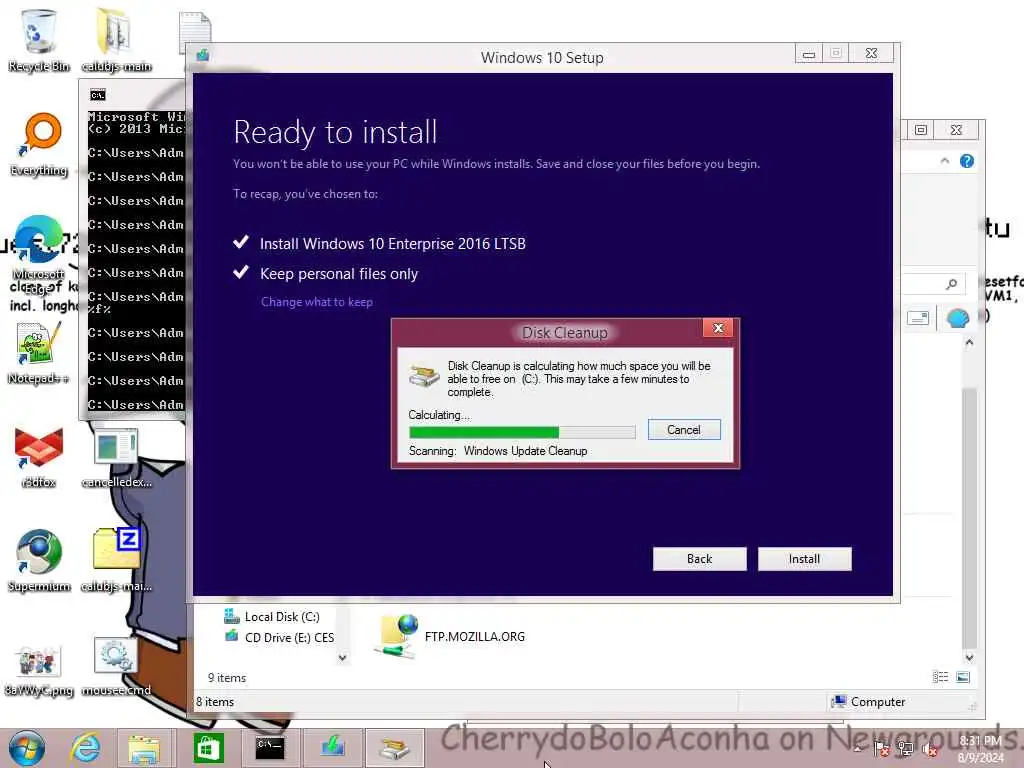Click the Install button in Setup

pos(805,559)
